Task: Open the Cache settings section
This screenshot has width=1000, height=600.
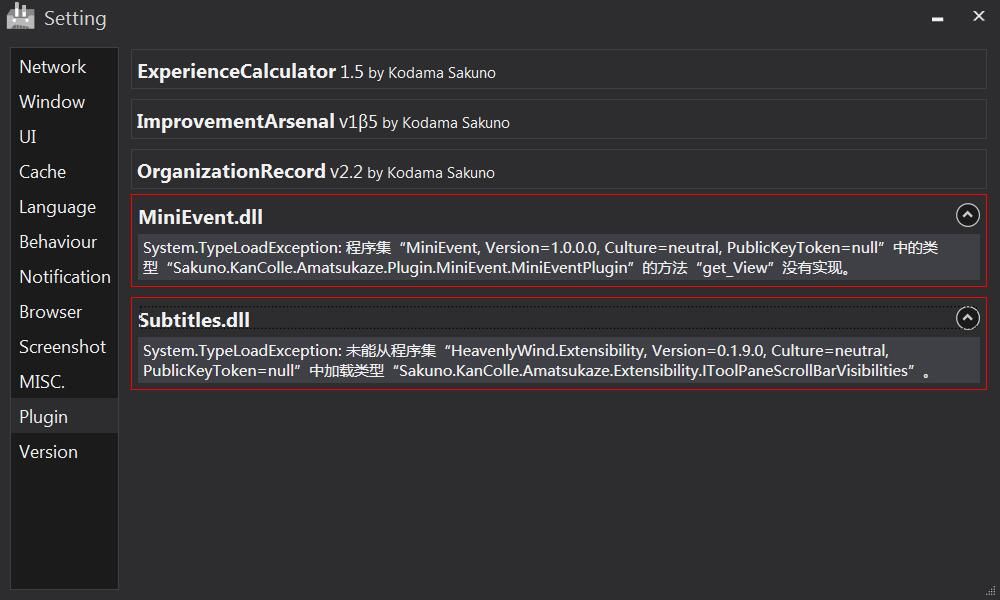Action: coord(64,172)
